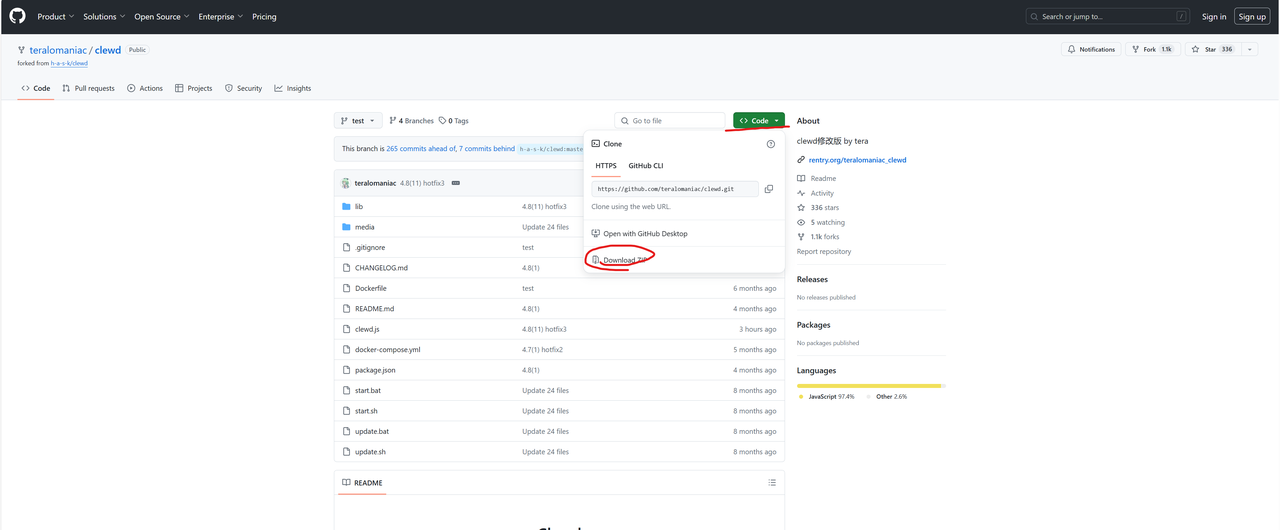Screen dimensions: 1280x530
Task: Open the 0 Tags link
Action: (x=453, y=120)
